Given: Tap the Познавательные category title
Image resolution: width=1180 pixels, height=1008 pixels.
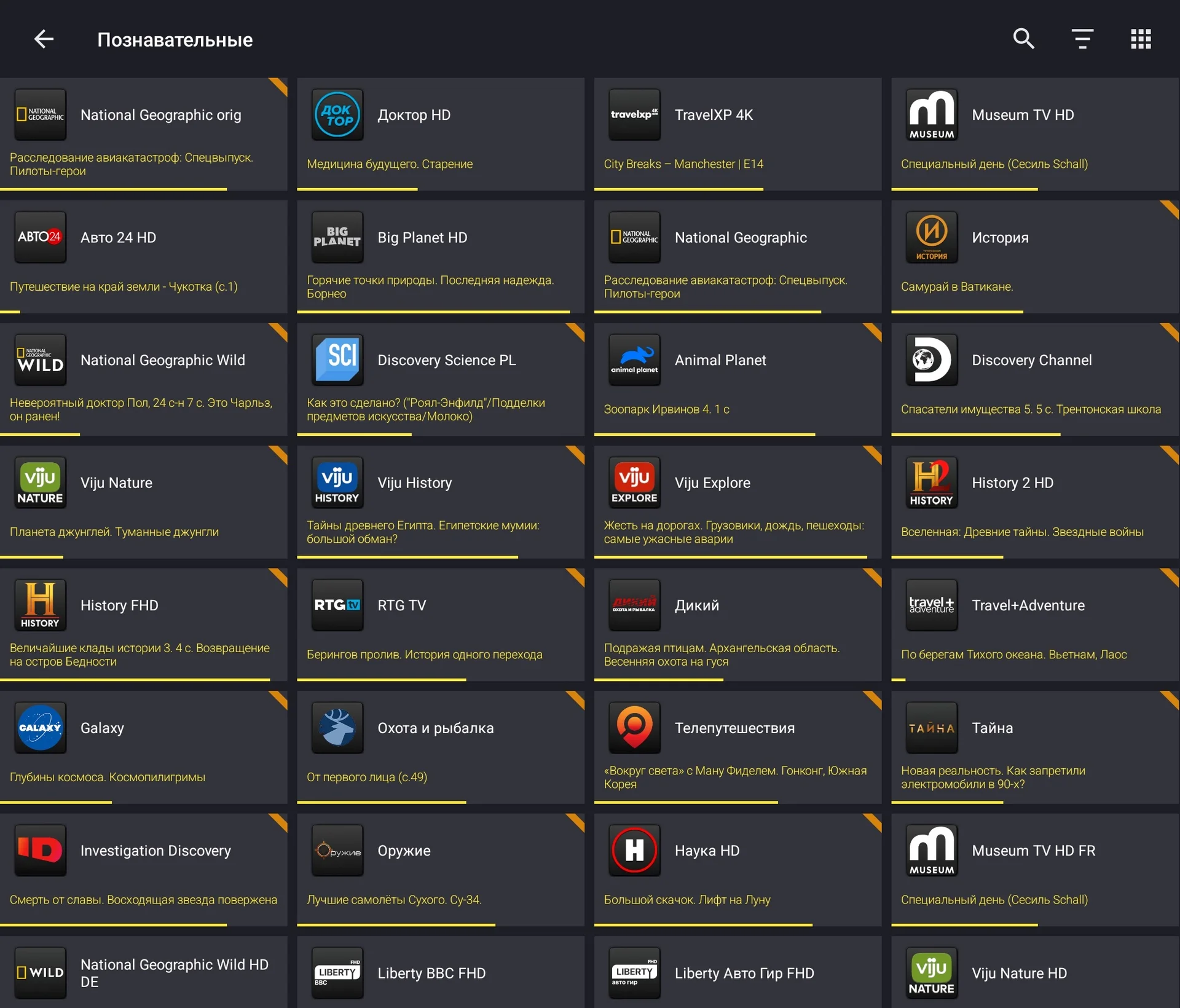Looking at the screenshot, I should (x=175, y=39).
